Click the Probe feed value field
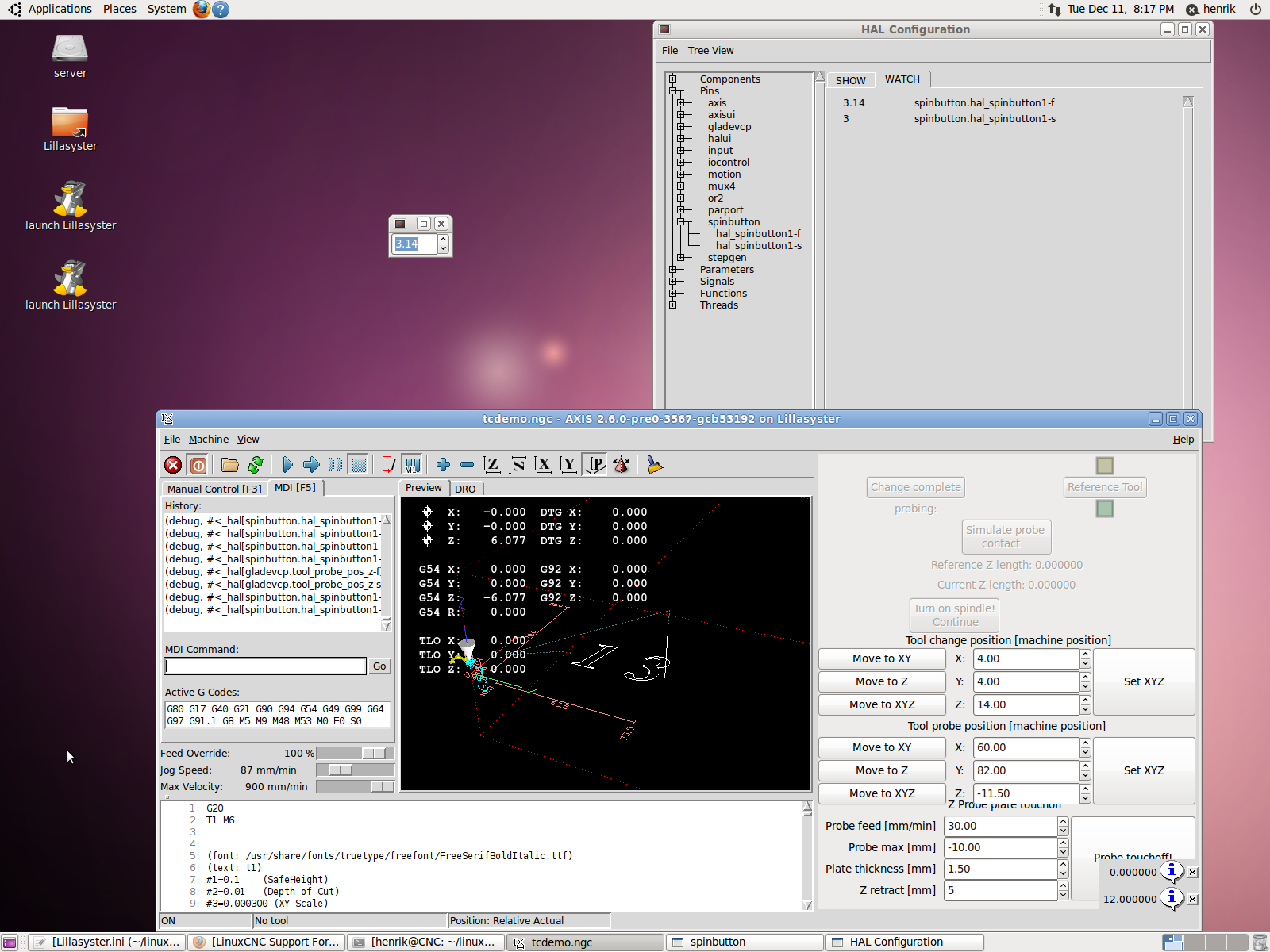The height and width of the screenshot is (952, 1270). (1000, 826)
